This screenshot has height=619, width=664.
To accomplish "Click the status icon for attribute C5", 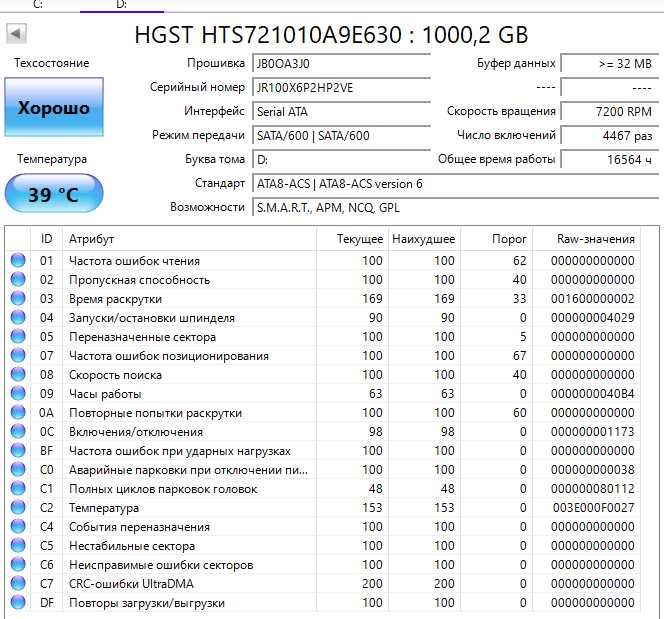I will pos(18,545).
